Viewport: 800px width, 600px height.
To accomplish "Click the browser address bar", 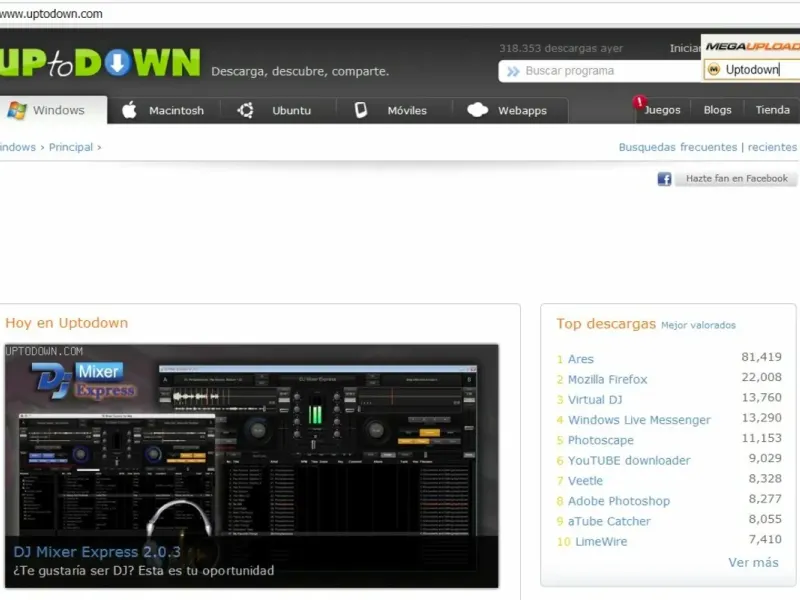I will [x=400, y=14].
